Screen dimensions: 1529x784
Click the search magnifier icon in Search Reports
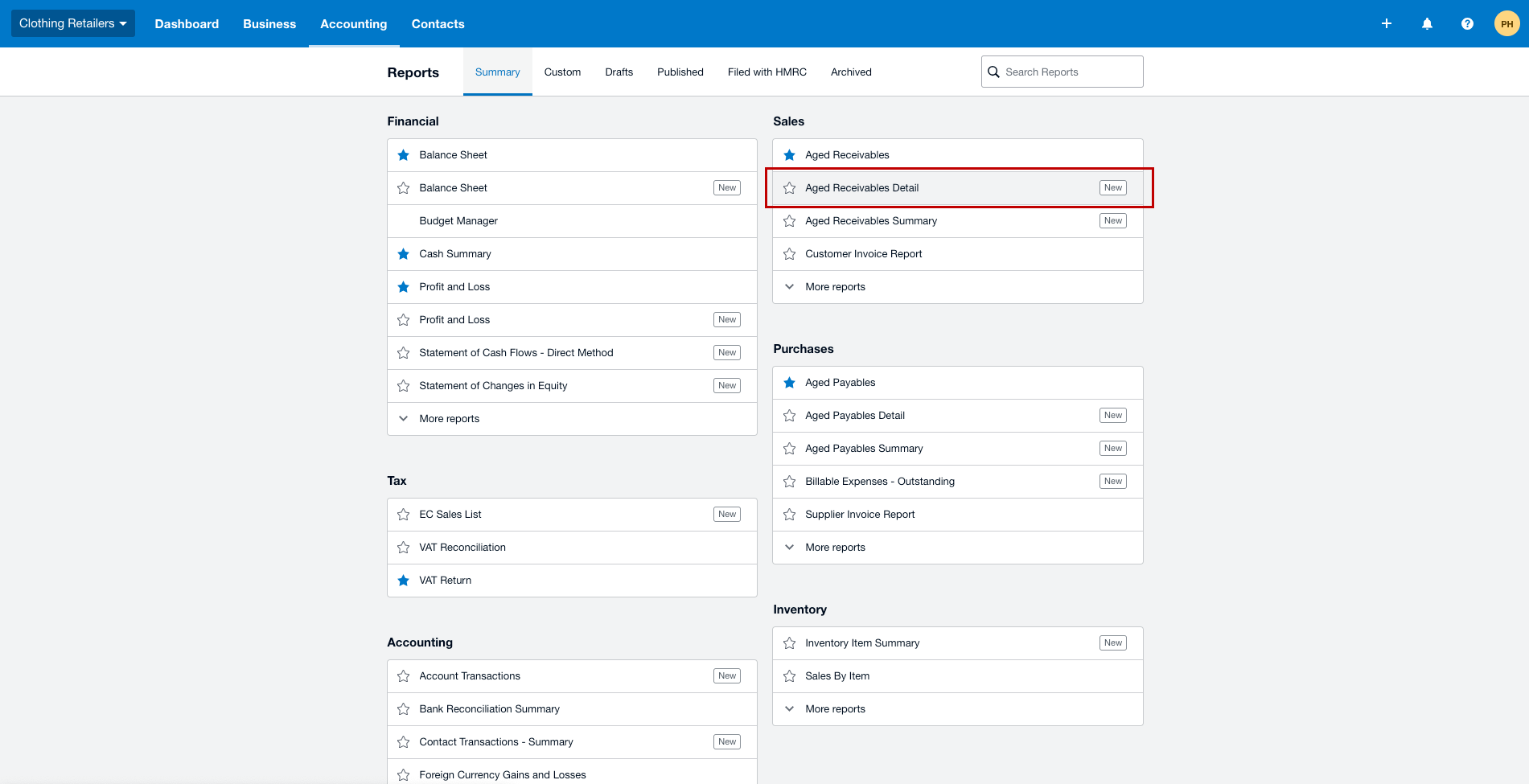(x=993, y=72)
